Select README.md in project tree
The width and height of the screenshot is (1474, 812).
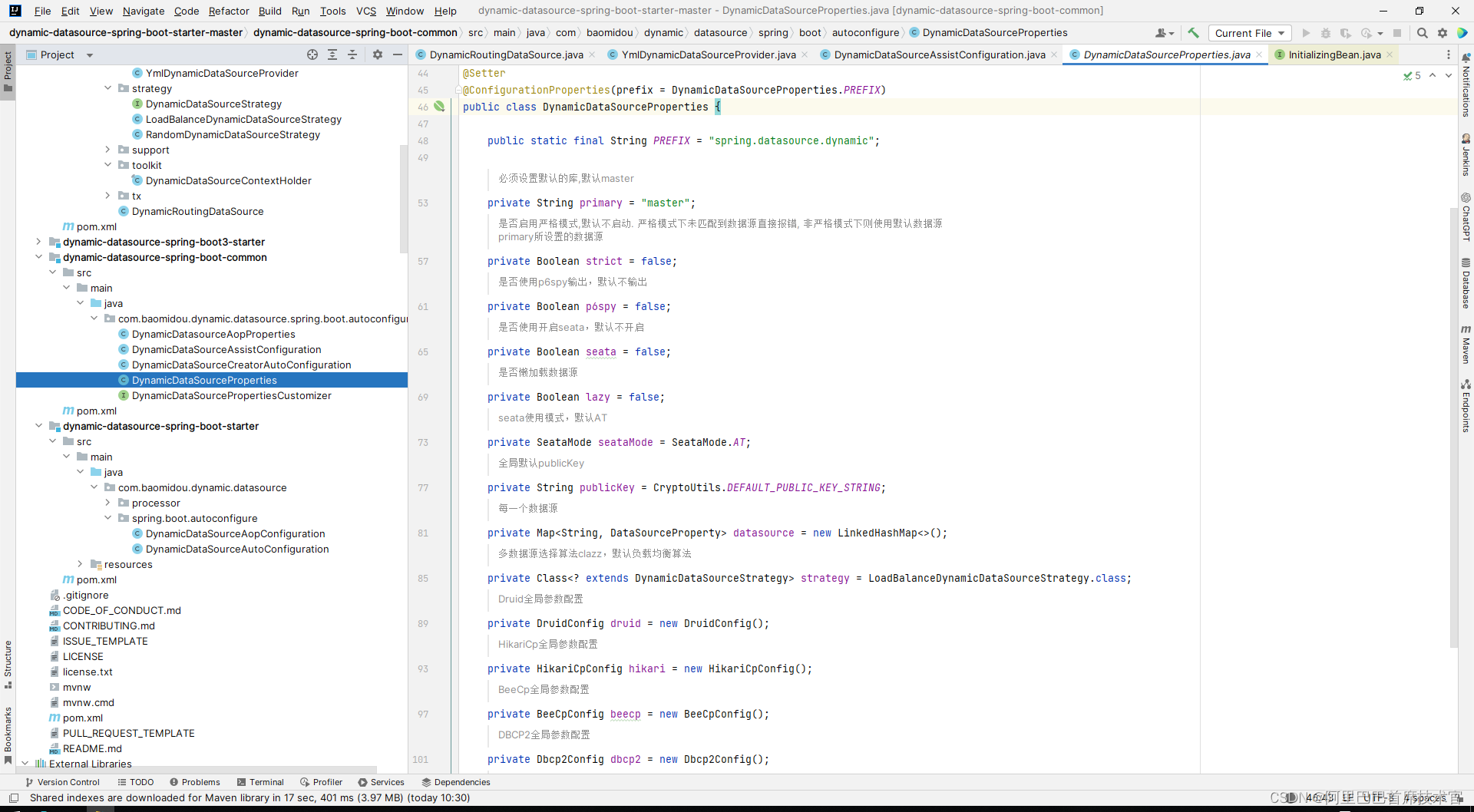pyautogui.click(x=92, y=748)
